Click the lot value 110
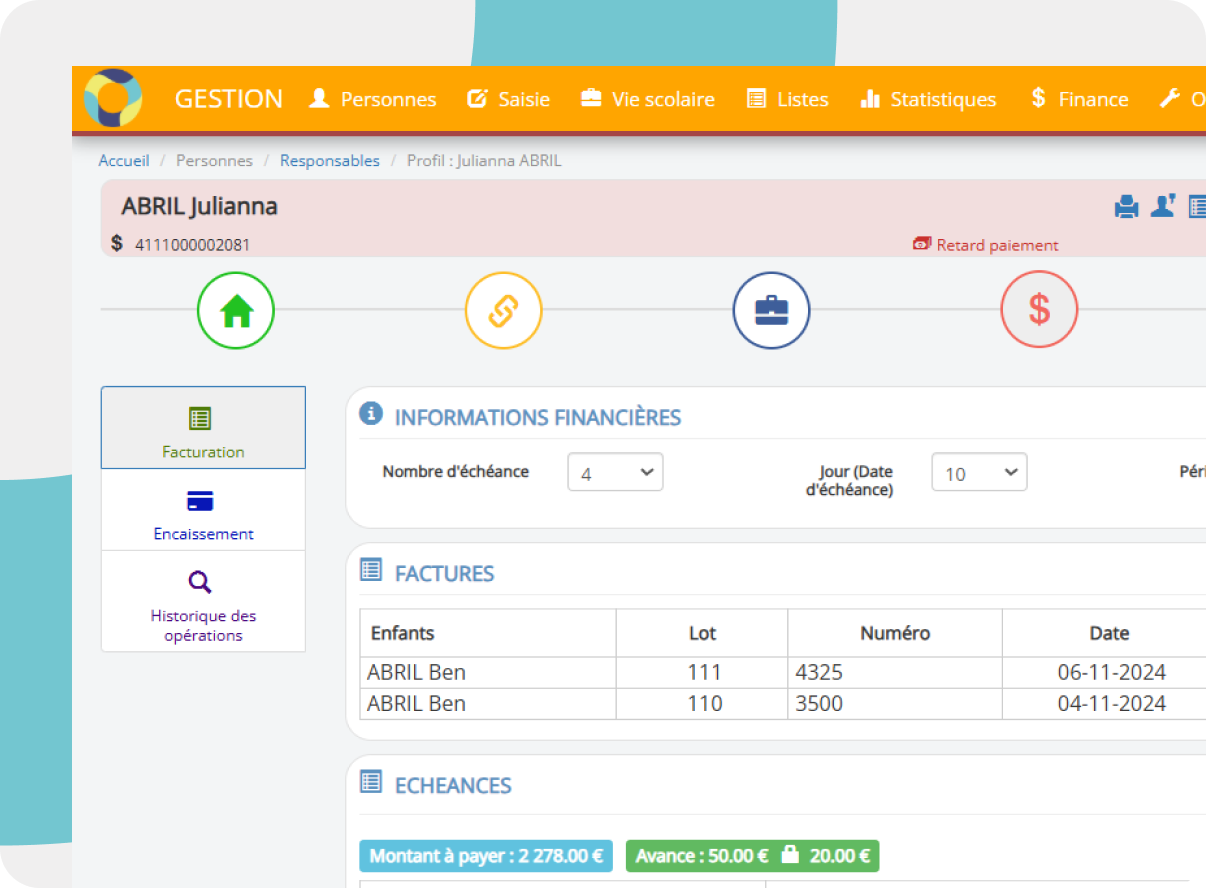The width and height of the screenshot is (1206, 888). coord(705,703)
